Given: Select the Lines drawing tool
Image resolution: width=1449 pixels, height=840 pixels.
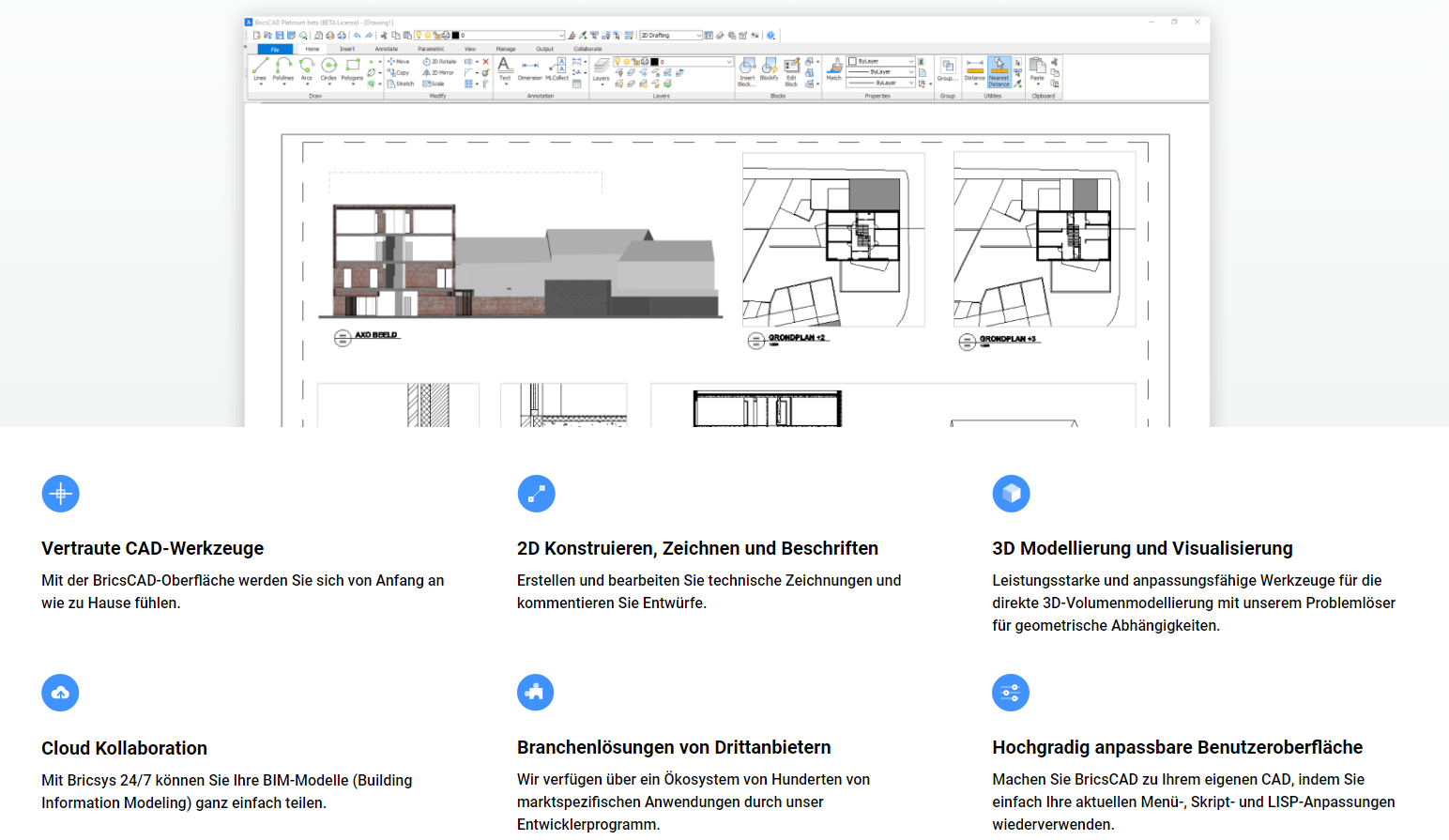Looking at the screenshot, I should click(260, 69).
